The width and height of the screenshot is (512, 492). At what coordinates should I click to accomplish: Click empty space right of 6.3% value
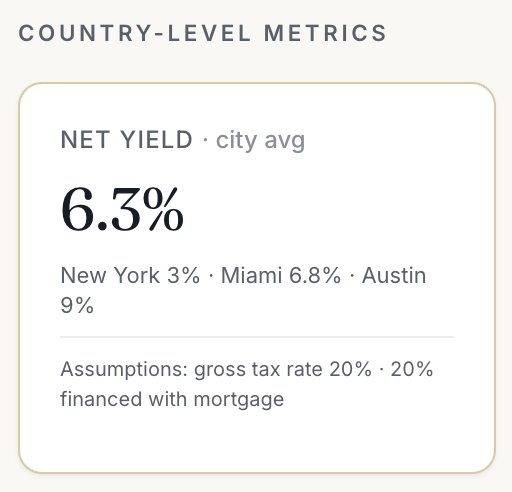[317, 209]
